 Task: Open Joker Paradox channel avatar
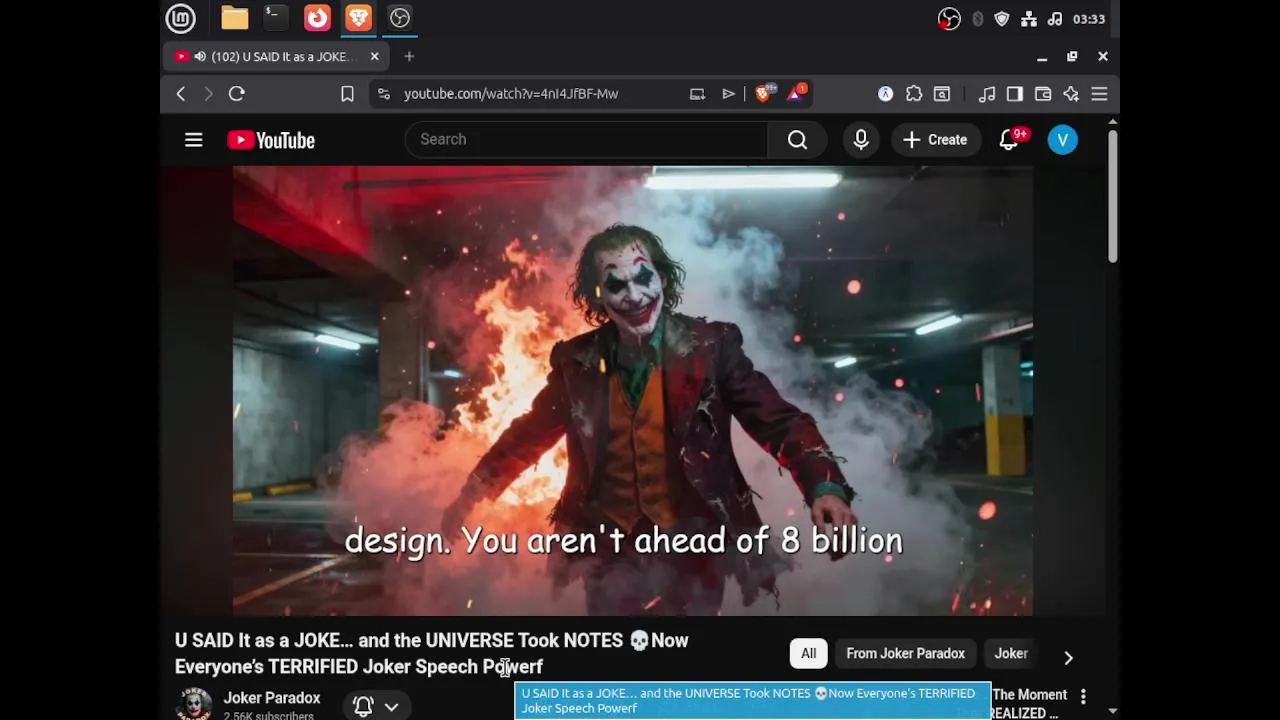pyautogui.click(x=194, y=704)
